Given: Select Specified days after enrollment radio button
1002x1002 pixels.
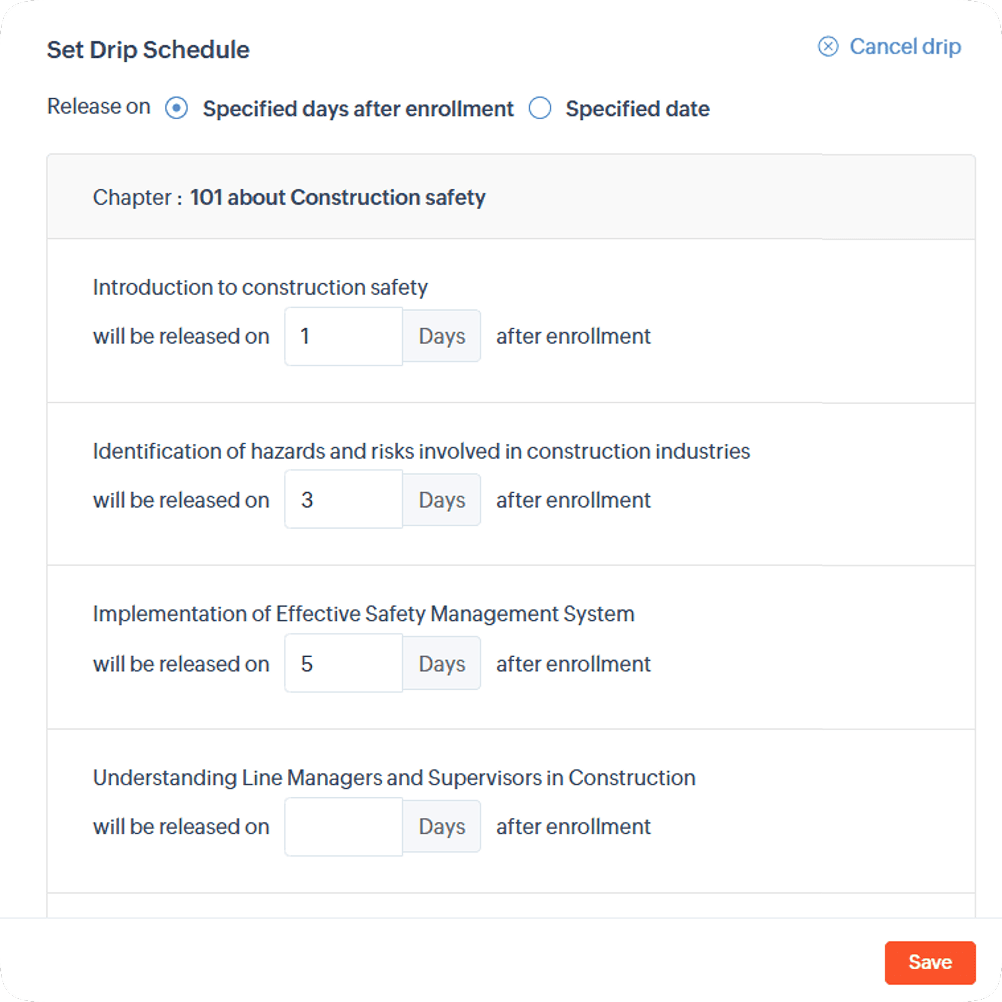Looking at the screenshot, I should pos(176,108).
